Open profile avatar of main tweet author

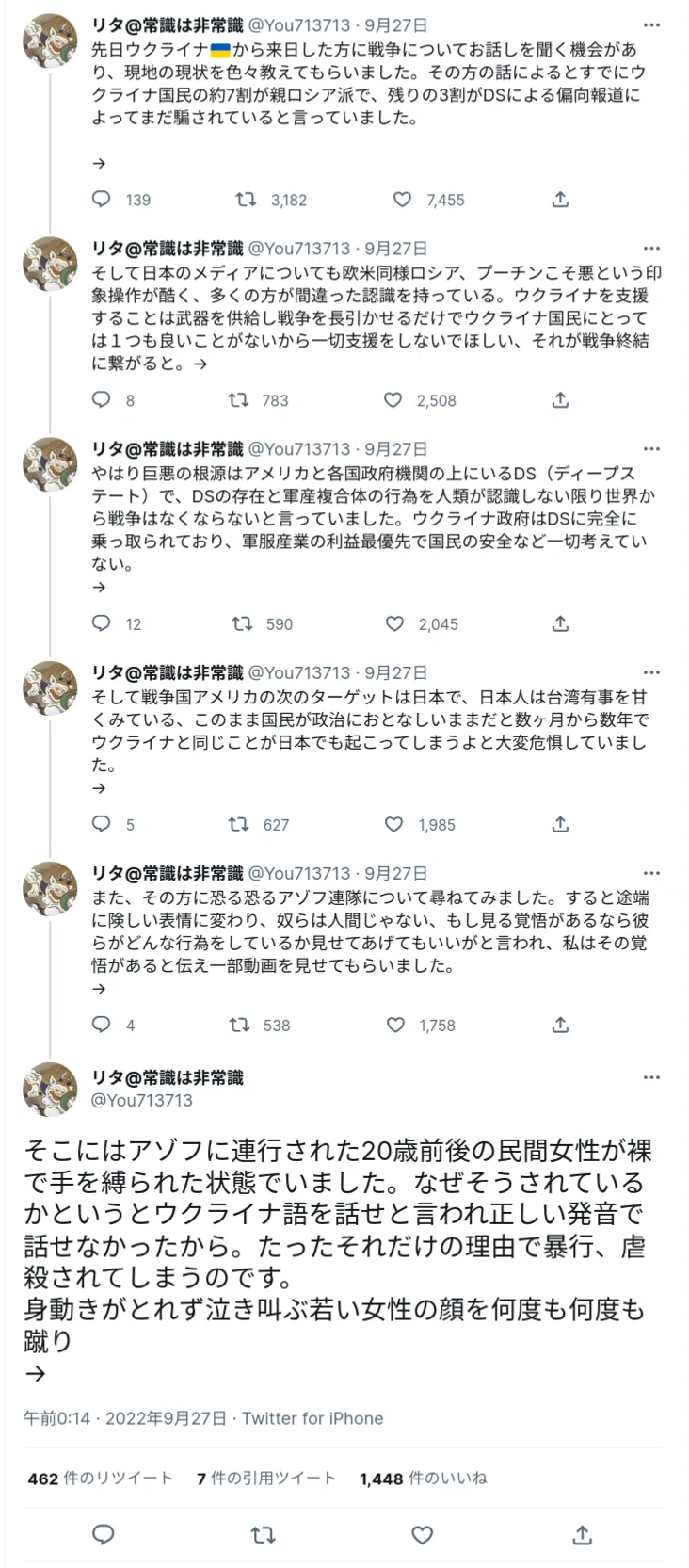click(51, 1089)
